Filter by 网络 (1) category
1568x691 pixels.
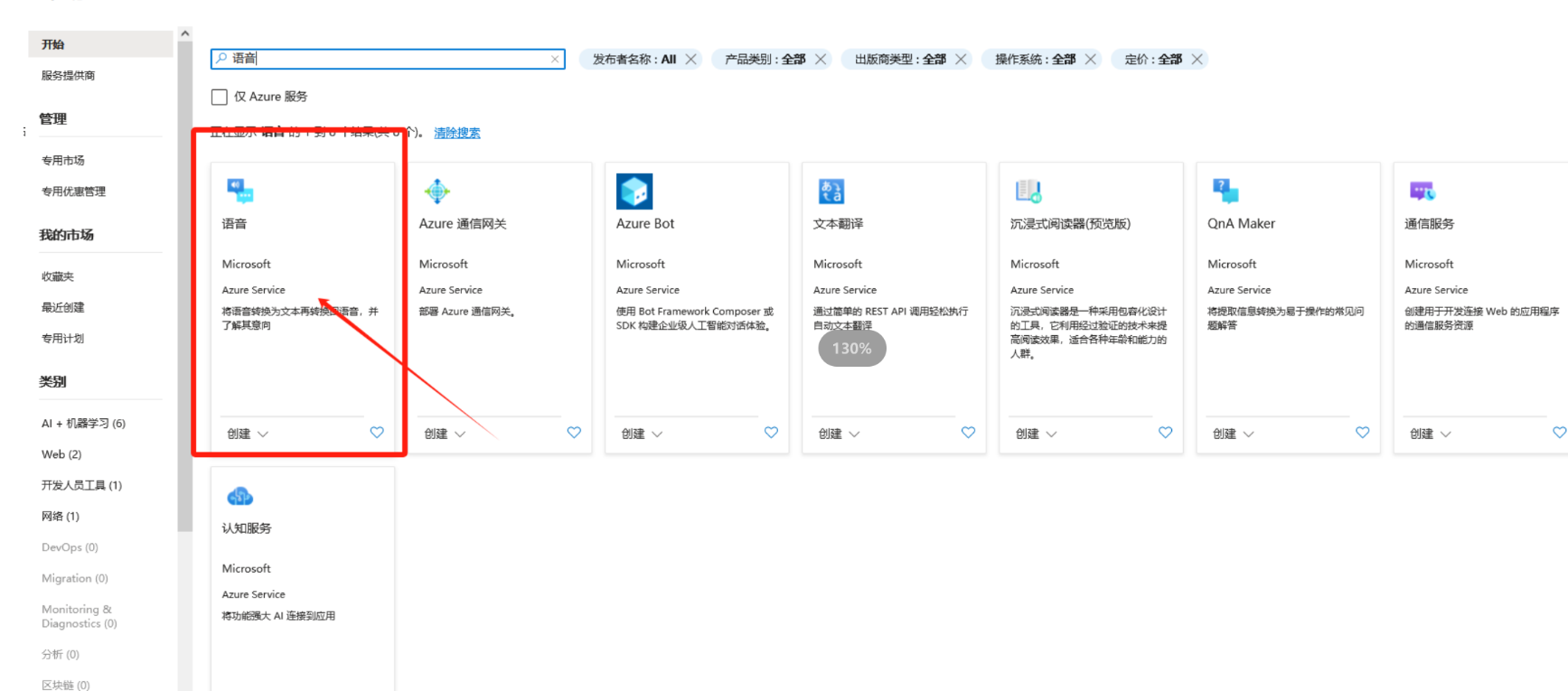60,516
